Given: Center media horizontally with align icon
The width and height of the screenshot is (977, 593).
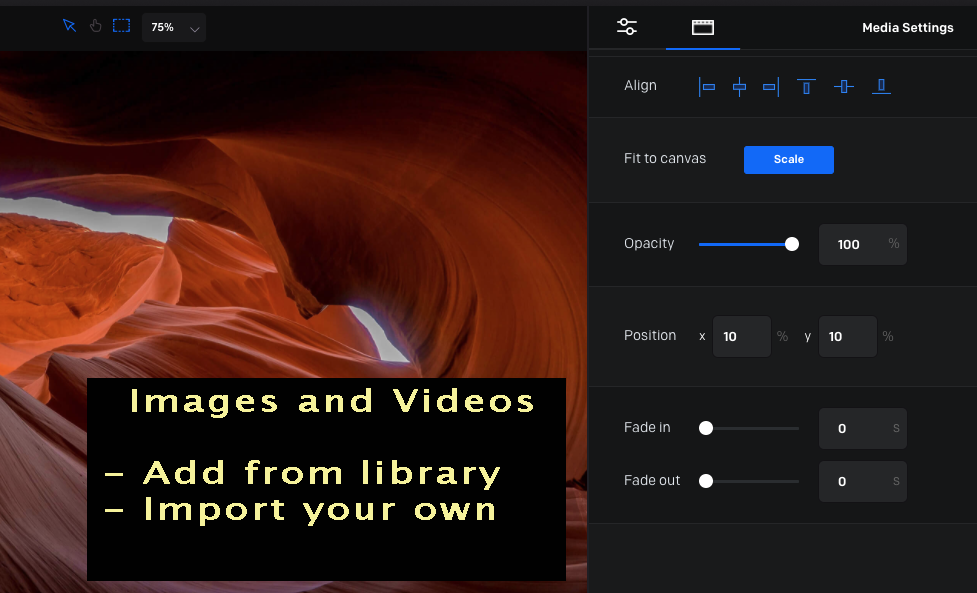Looking at the screenshot, I should [x=739, y=87].
